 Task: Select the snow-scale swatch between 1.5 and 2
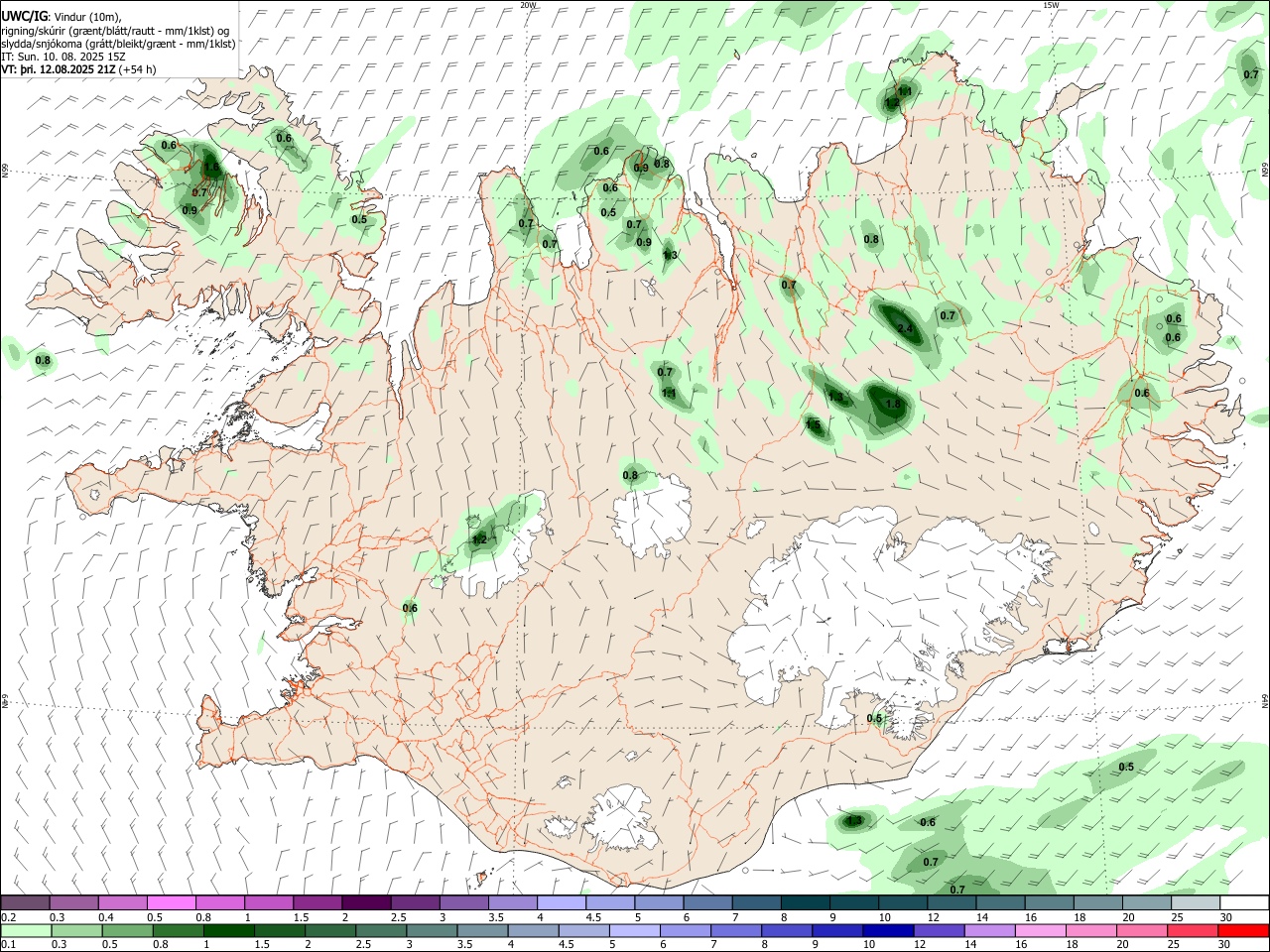tap(317, 902)
